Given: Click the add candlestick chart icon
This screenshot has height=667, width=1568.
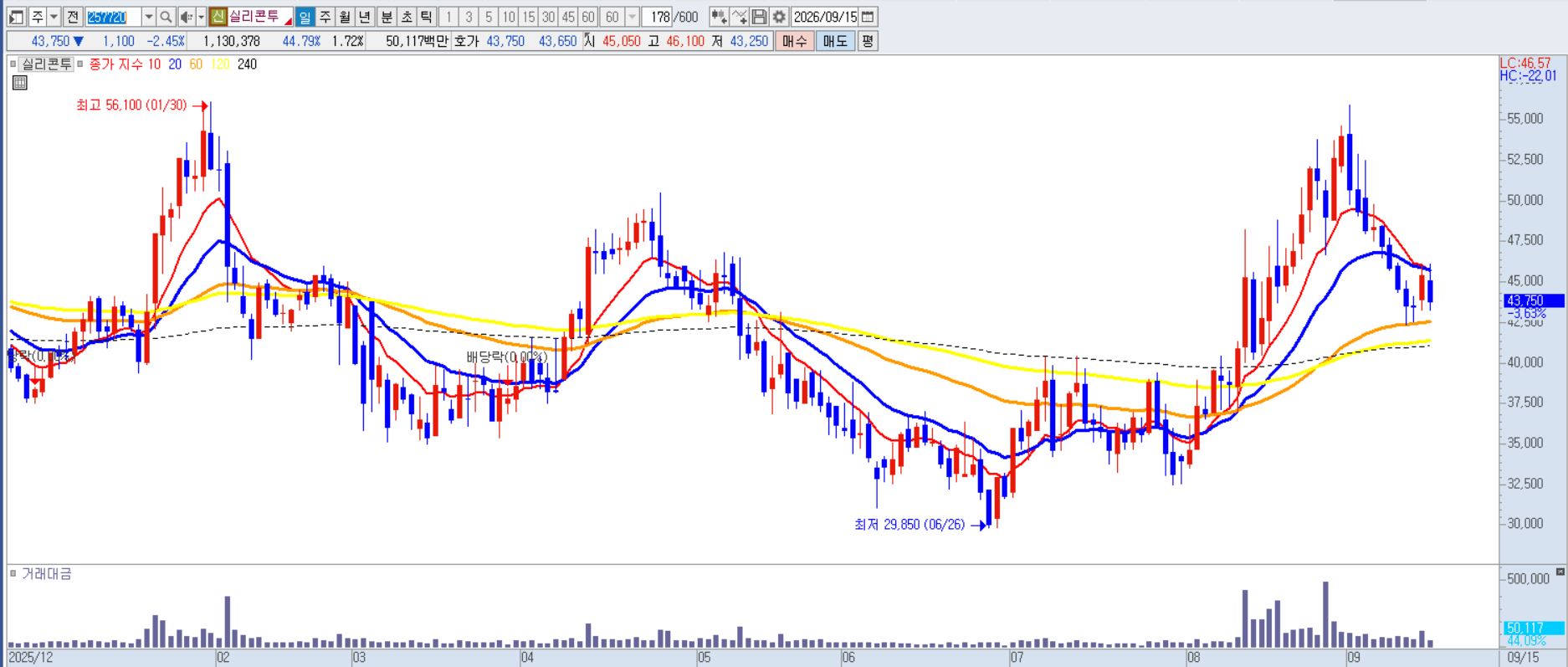Looking at the screenshot, I should (x=719, y=17).
